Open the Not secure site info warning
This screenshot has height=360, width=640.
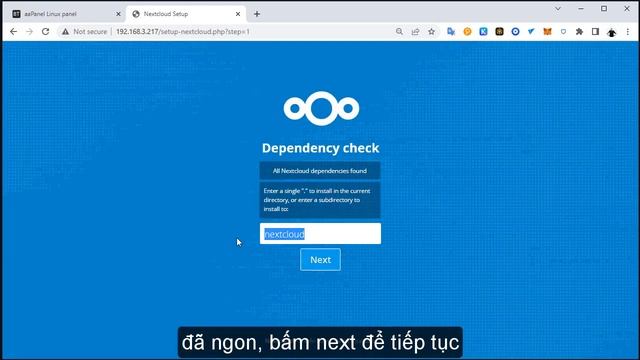[x=84, y=31]
